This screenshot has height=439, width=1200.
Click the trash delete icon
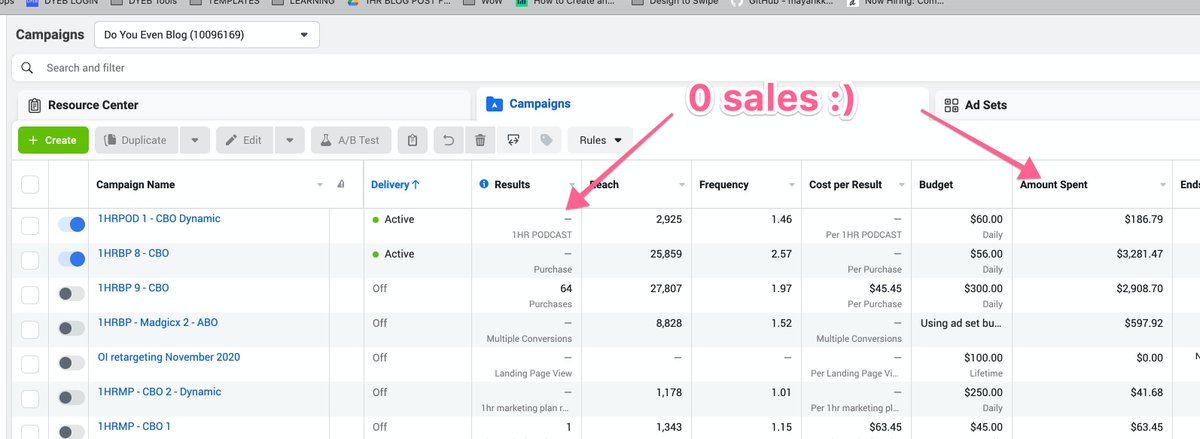(480, 140)
